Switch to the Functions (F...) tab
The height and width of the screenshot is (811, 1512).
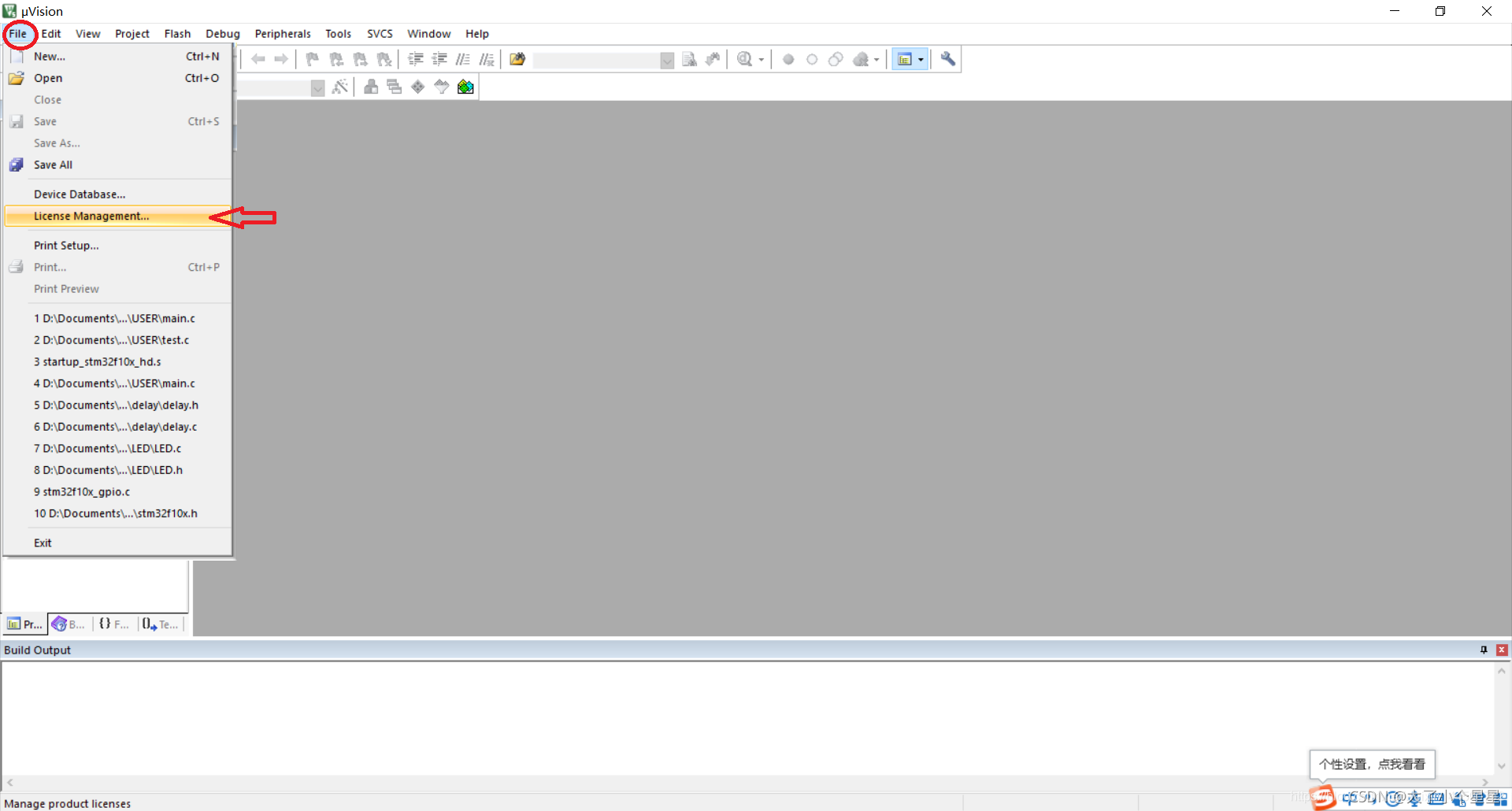[x=115, y=624]
